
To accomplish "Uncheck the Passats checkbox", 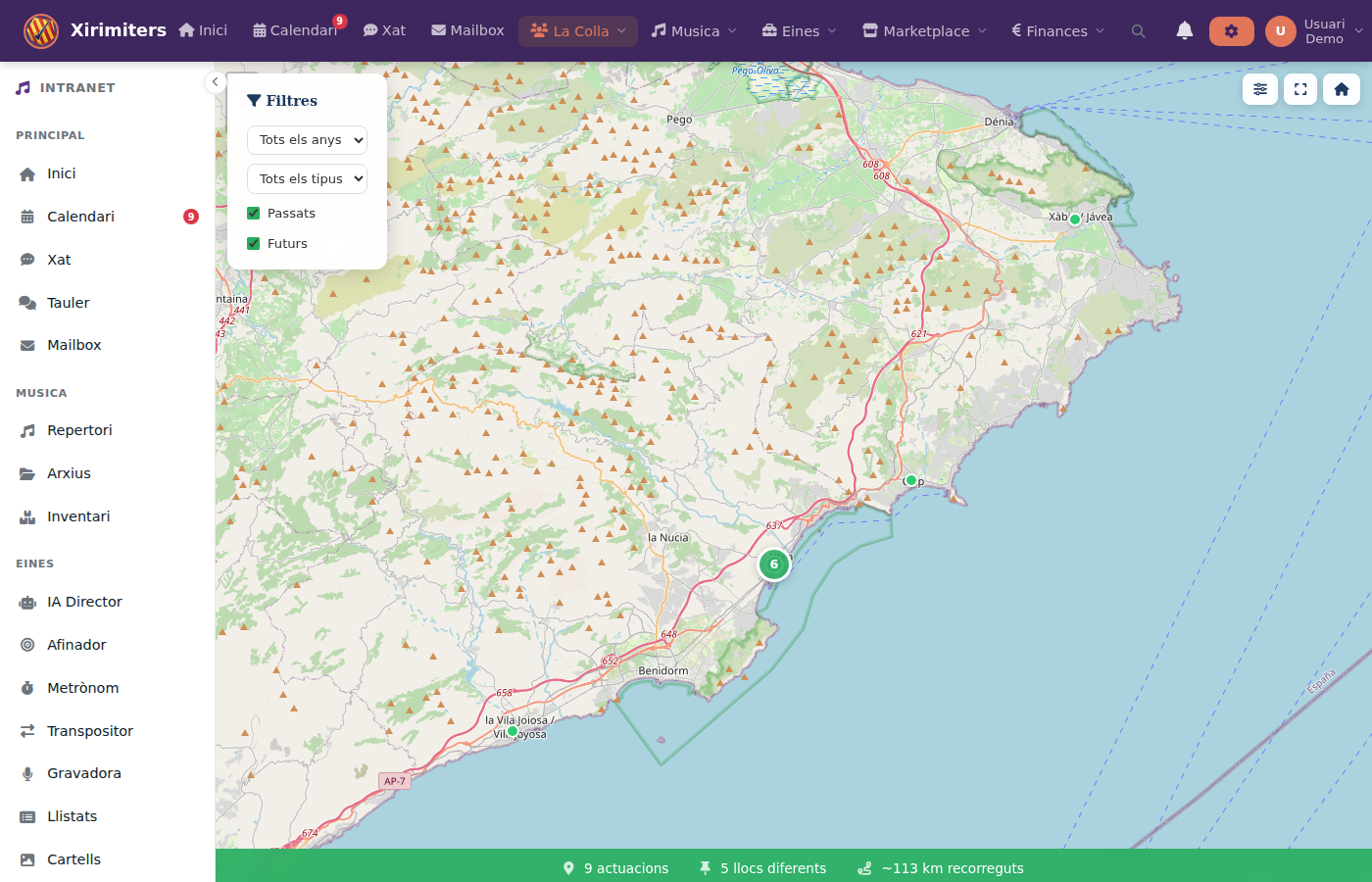I will click(253, 213).
